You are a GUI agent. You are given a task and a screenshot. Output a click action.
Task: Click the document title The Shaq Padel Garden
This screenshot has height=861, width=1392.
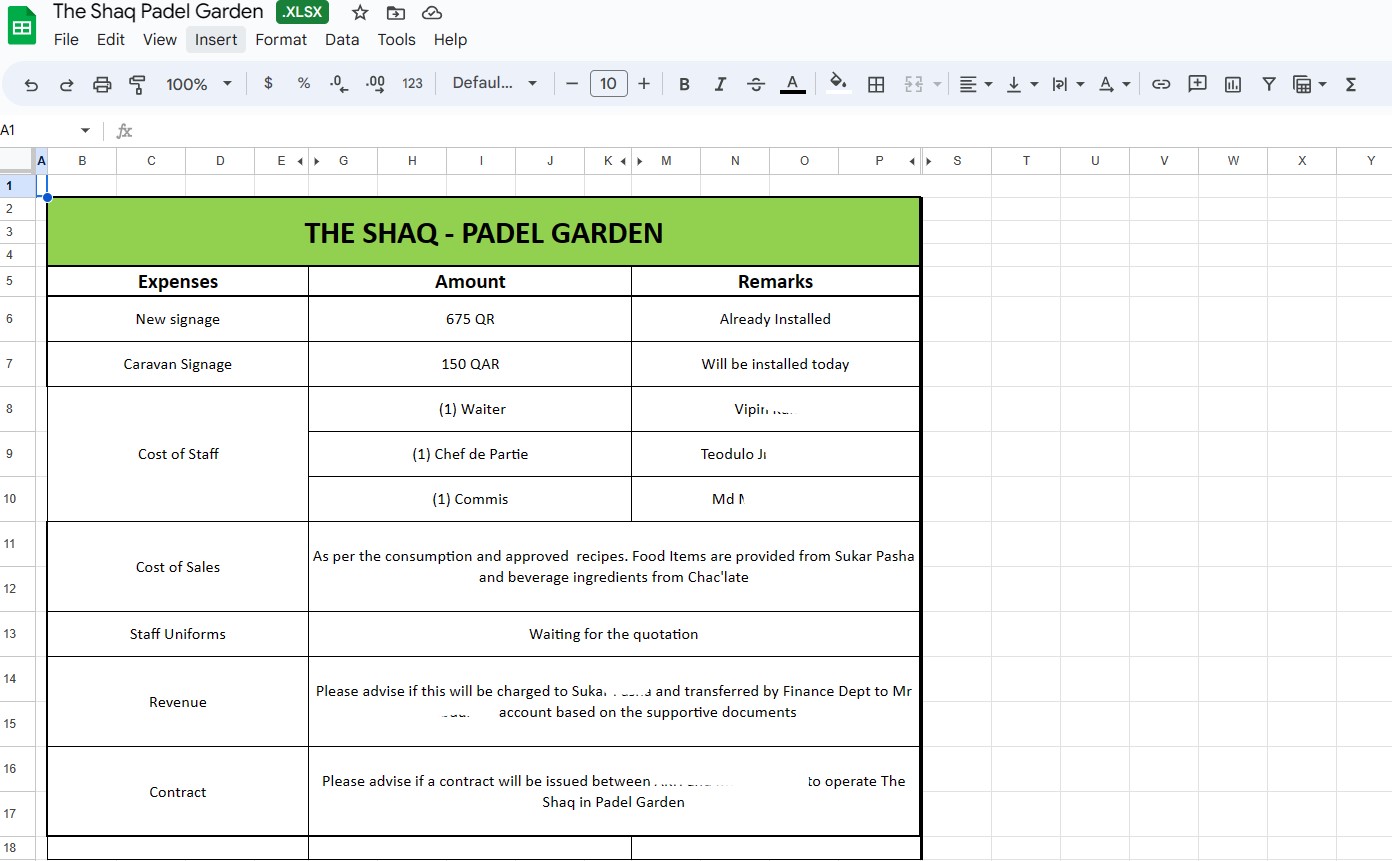pos(158,12)
